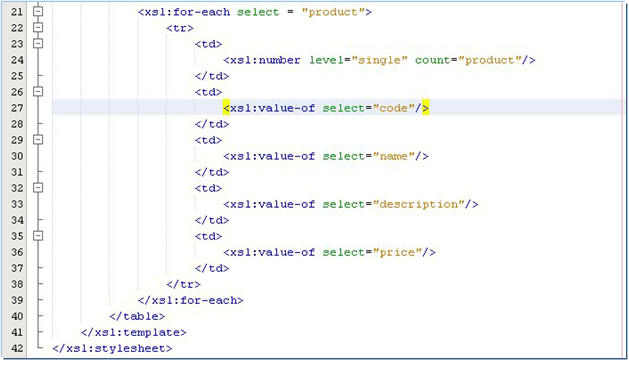Click the level="single" attribute

pyautogui.click(x=358, y=60)
